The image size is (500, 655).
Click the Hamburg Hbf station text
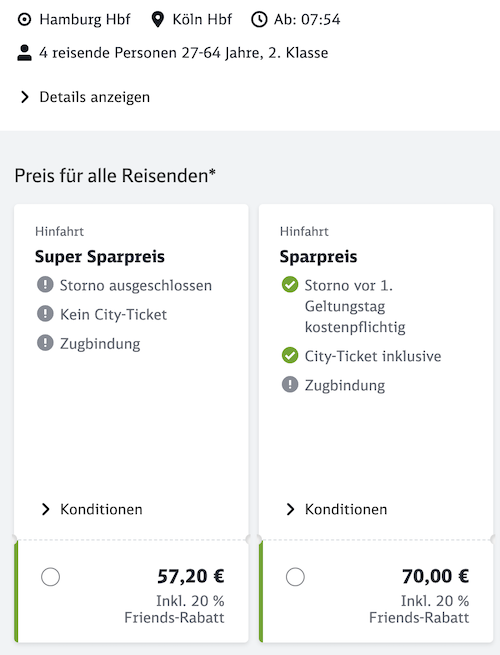[x=85, y=20]
